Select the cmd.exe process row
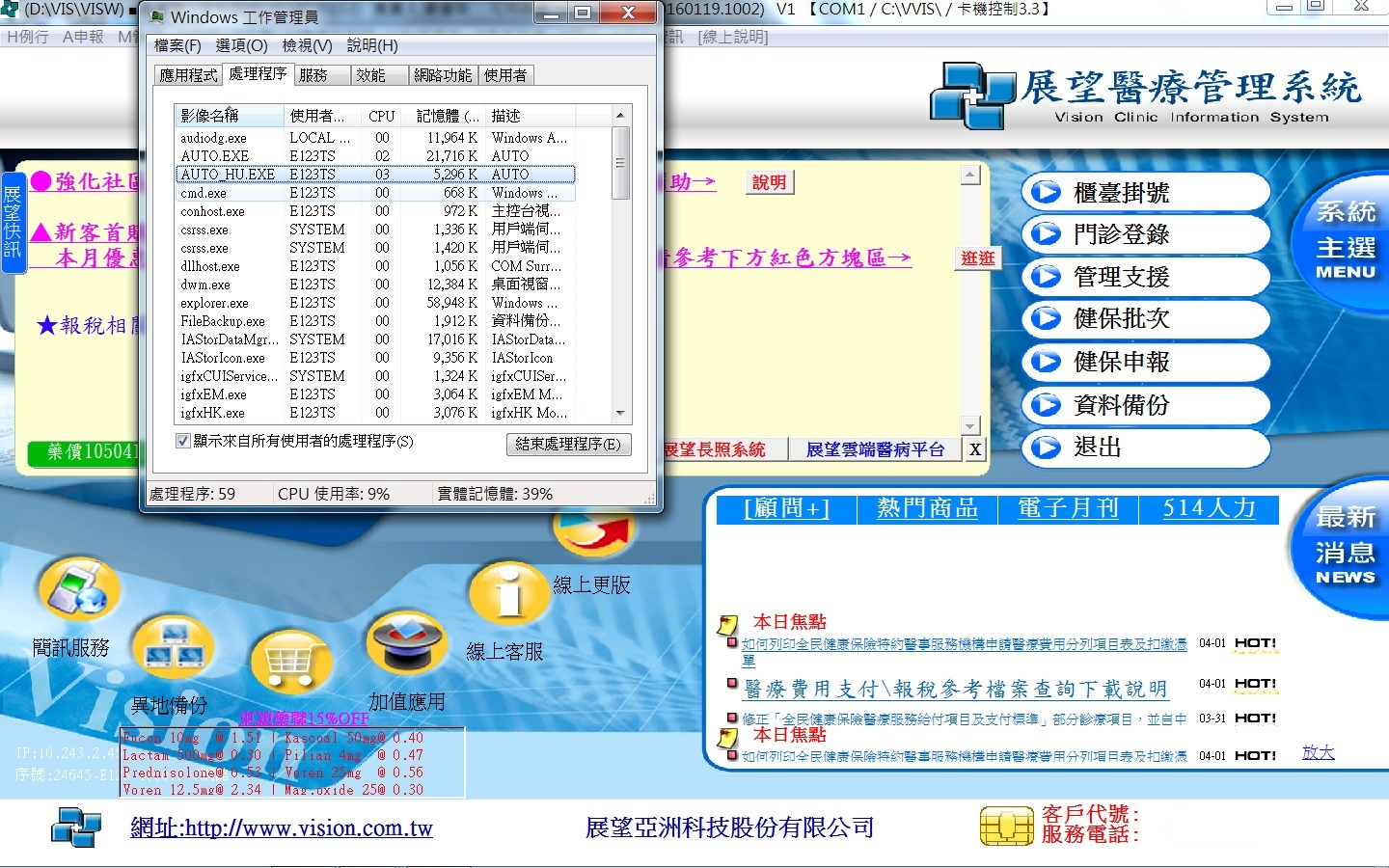This screenshot has height=868, width=1389. tap(375, 193)
